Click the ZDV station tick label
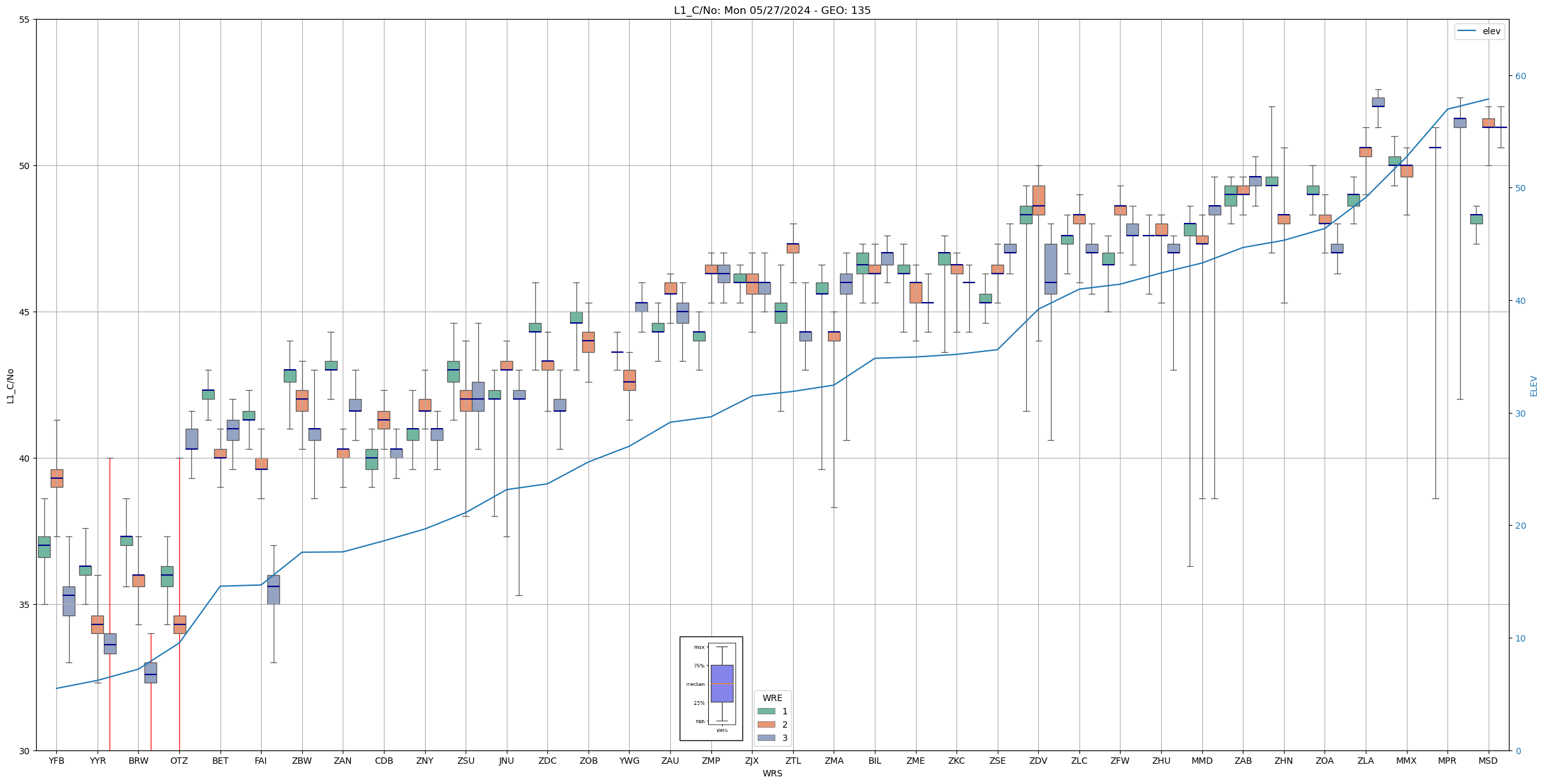Screen dimensions: 1545x784 1038,761
